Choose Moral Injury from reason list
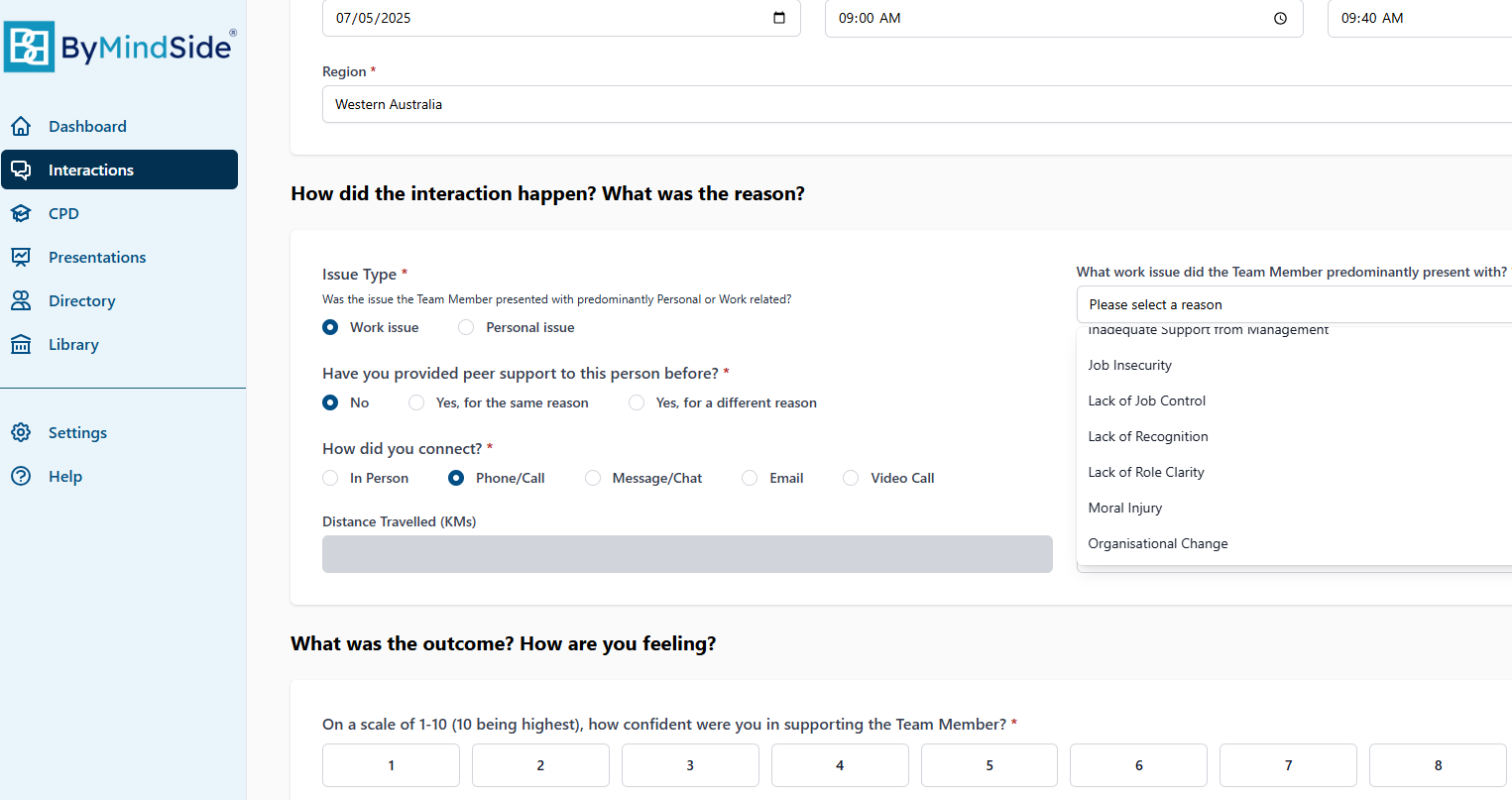1512x800 pixels. click(x=1124, y=508)
